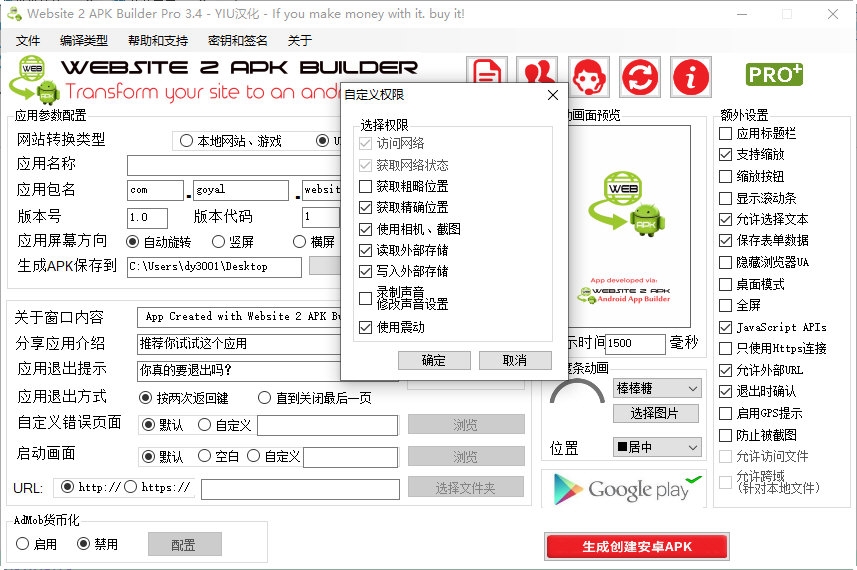Open the support headset icon

[x=589, y=77]
